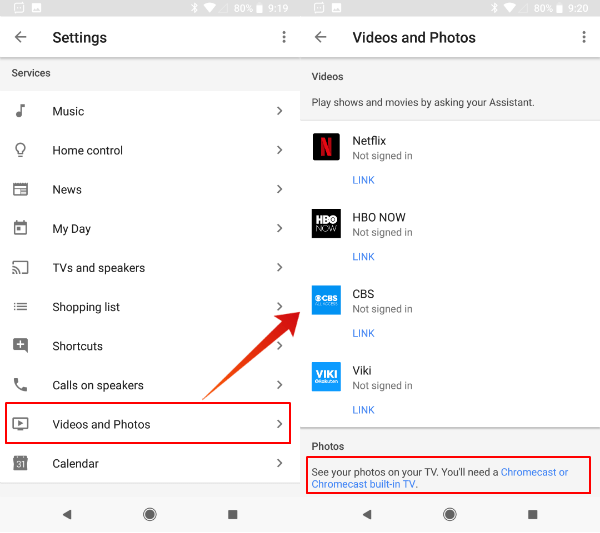Tap the Home control lightbulb icon

(20, 150)
